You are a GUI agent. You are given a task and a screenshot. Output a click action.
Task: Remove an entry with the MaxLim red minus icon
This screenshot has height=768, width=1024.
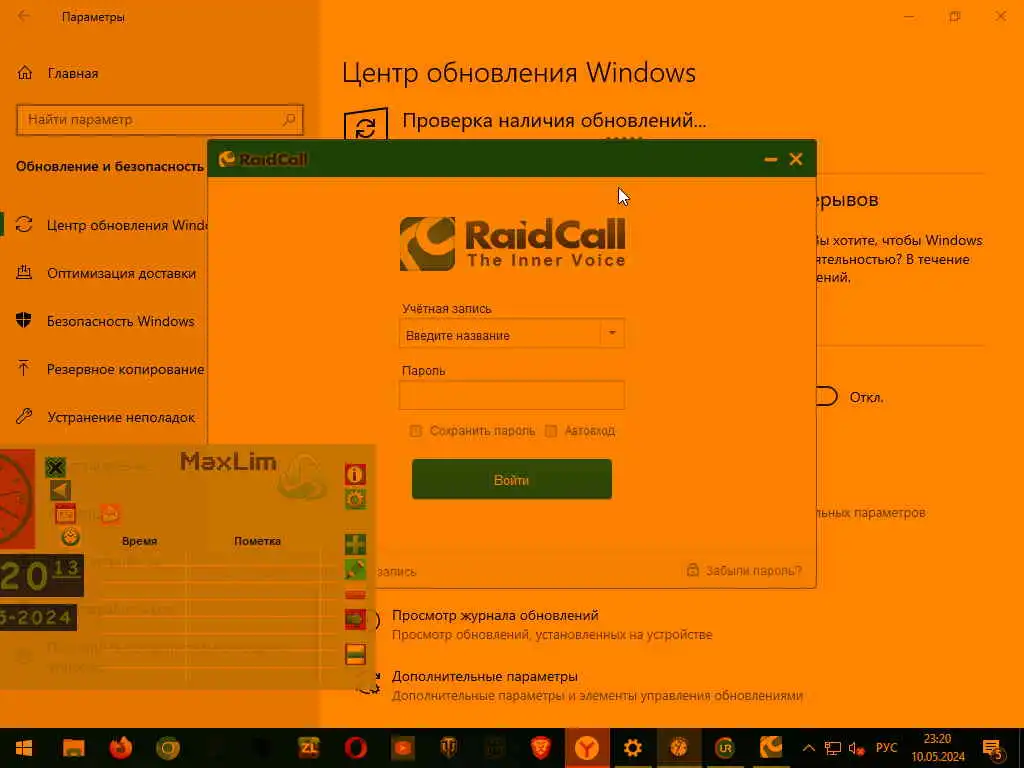[355, 594]
